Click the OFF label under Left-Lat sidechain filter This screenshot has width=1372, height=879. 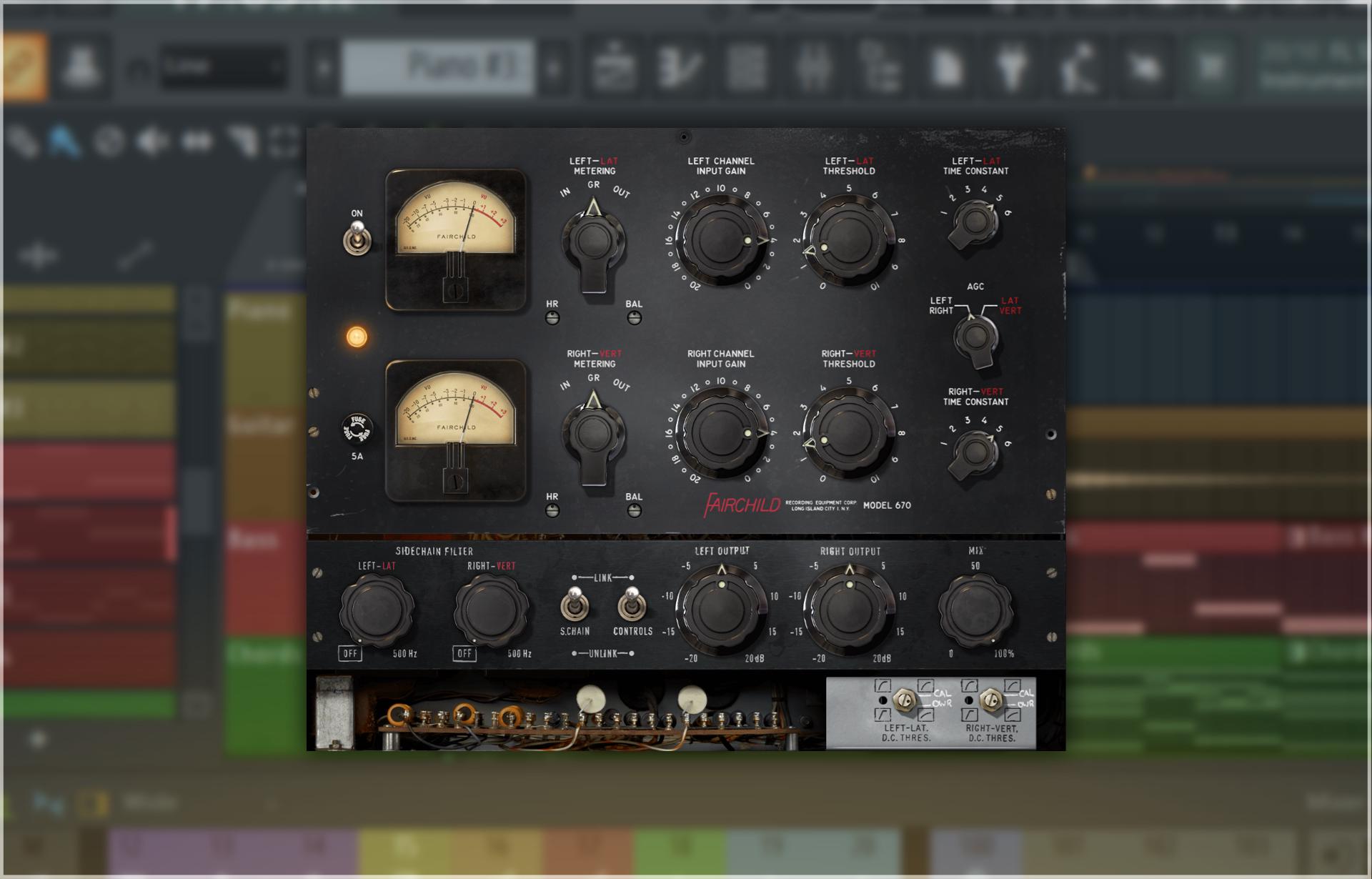click(x=350, y=653)
